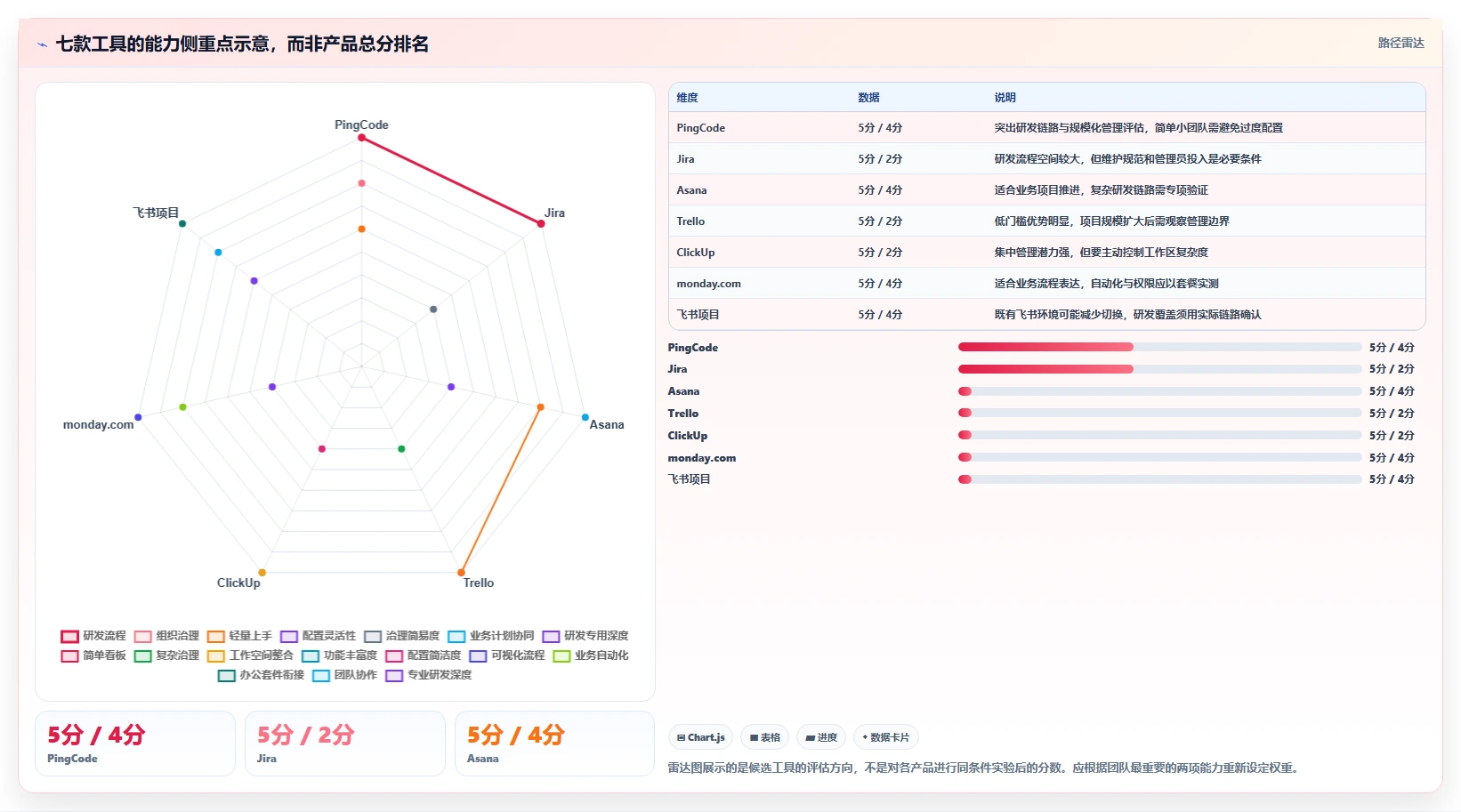Click the Chart.js chip

700,737
